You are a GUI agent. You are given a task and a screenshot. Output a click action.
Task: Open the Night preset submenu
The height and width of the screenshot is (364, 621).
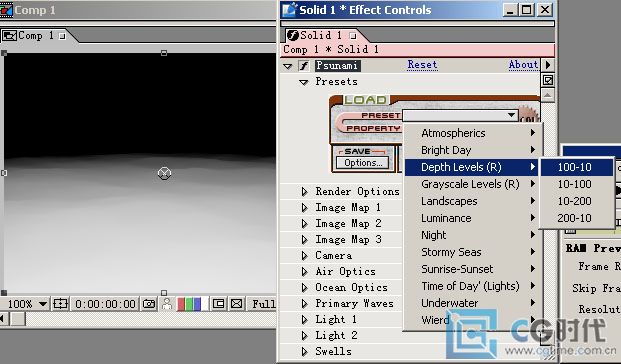(471, 235)
